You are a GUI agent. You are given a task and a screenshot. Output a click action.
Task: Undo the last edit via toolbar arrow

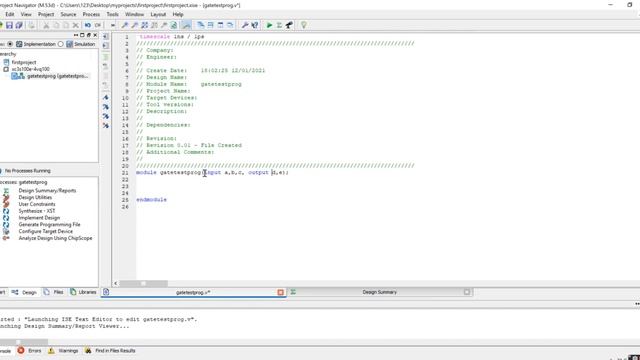[x=88, y=25]
